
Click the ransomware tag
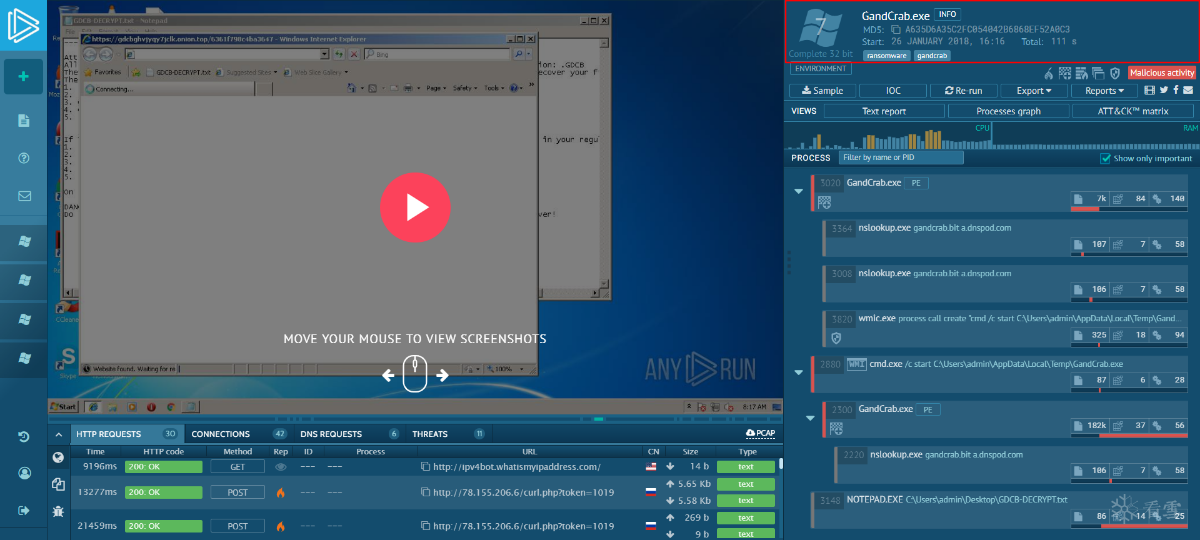886,56
